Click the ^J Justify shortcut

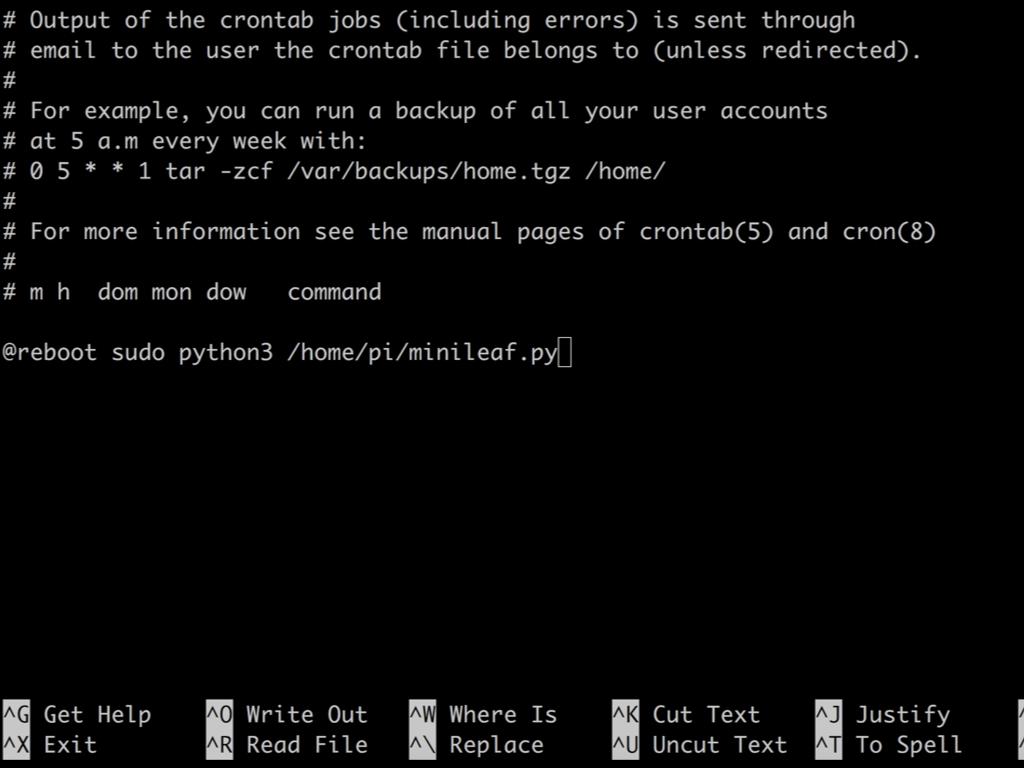883,714
